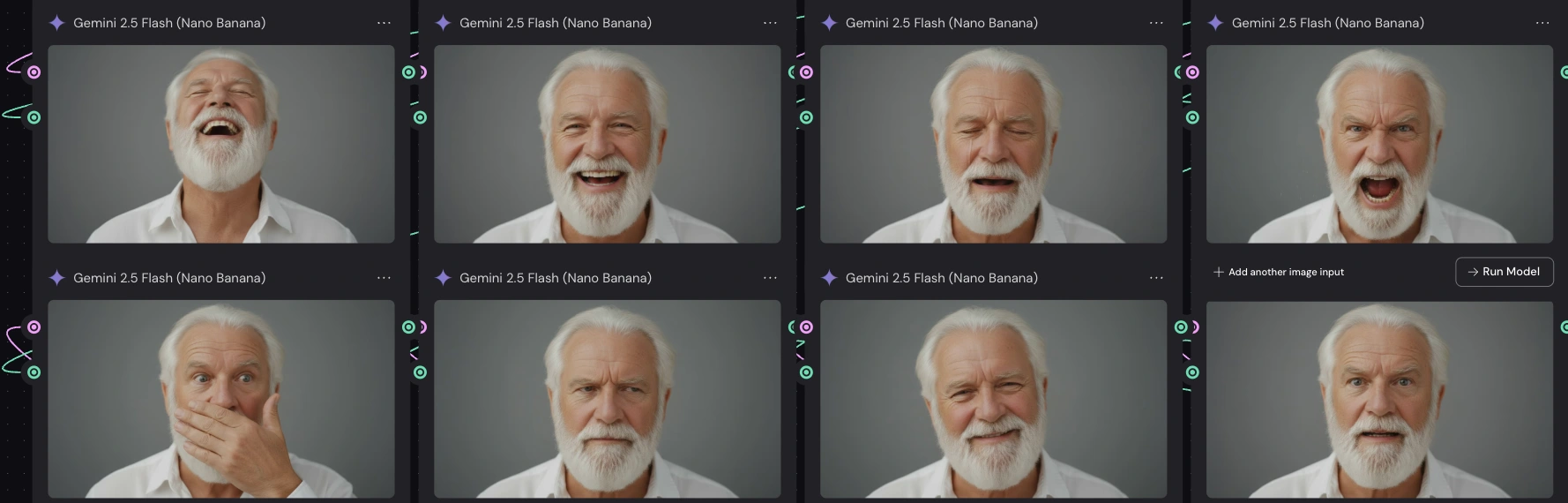Click green input port of worried raised-eyebrows node
Viewport: 1568px width, 503px height.
coord(1192,372)
